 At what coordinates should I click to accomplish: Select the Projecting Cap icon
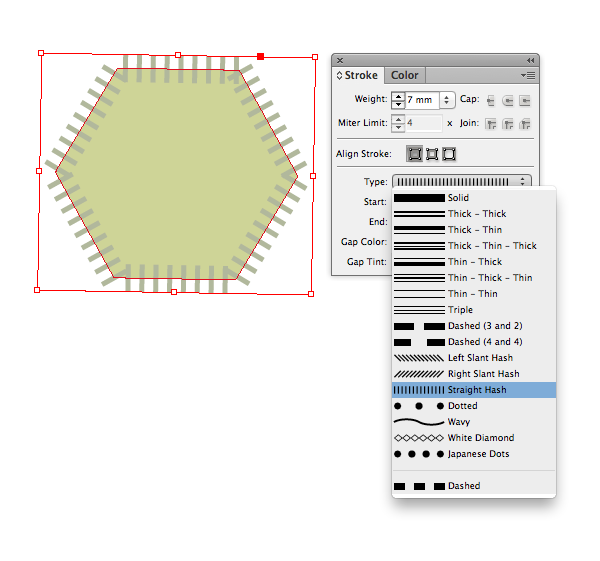(525, 101)
